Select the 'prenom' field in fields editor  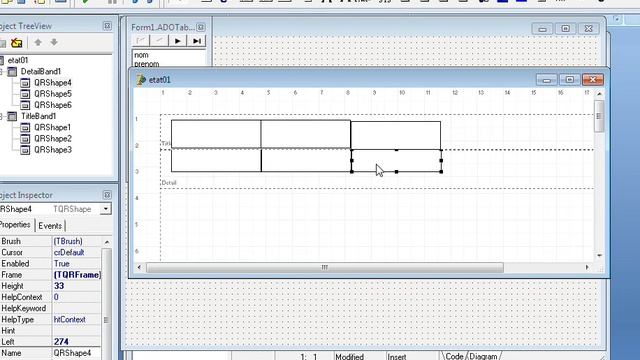coord(147,64)
